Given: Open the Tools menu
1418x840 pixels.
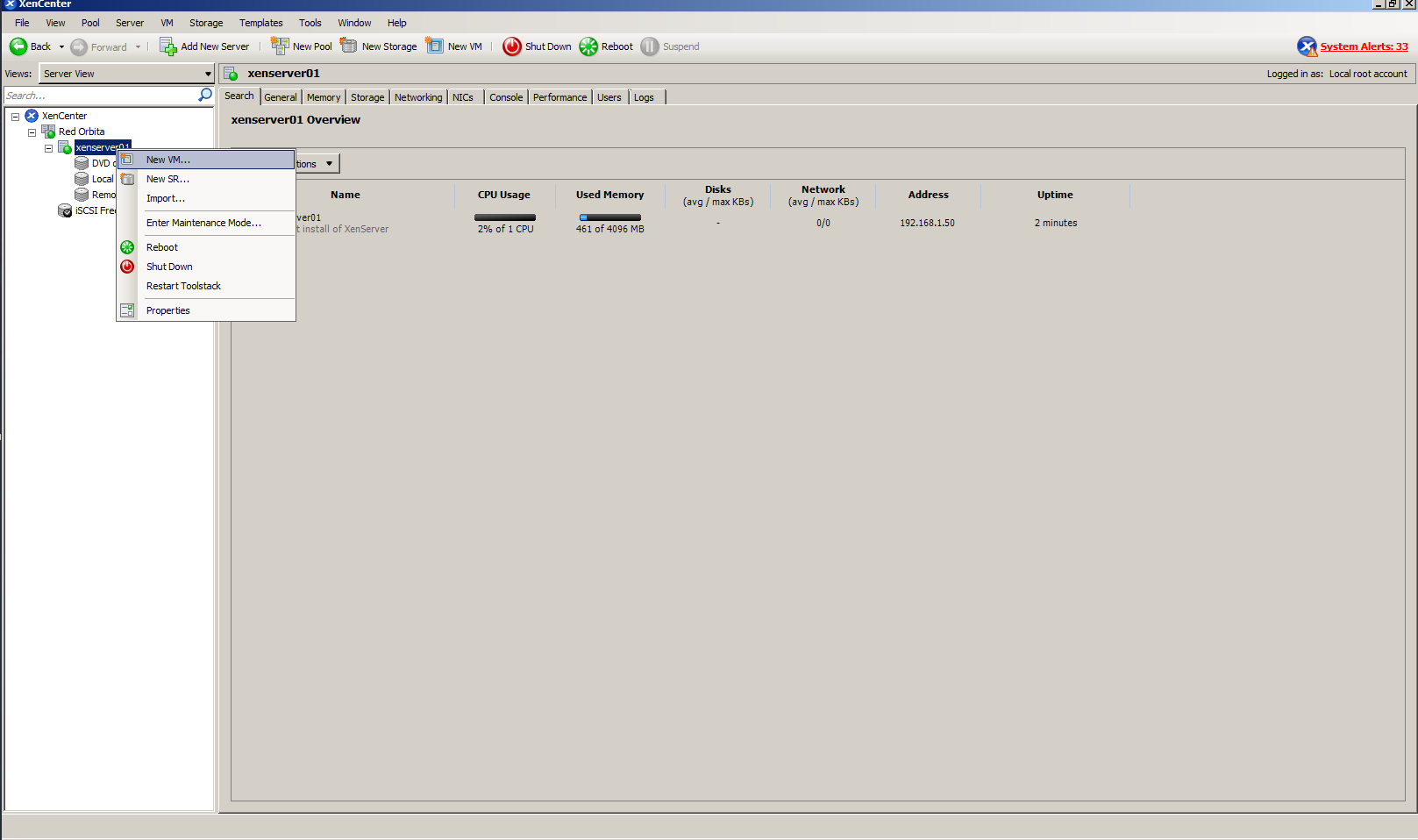Looking at the screenshot, I should (x=310, y=23).
